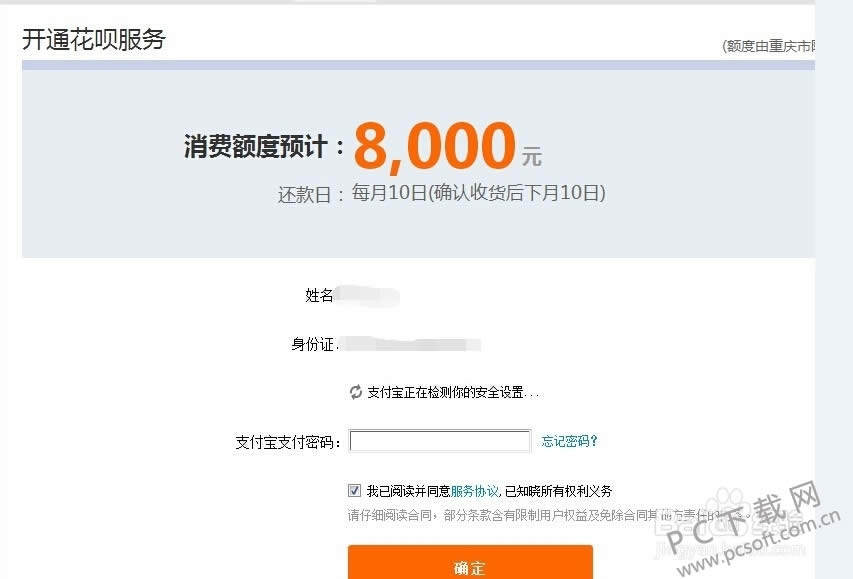Click the 还款日 每月10日 repayment text
The height and width of the screenshot is (579, 853).
click(x=441, y=193)
